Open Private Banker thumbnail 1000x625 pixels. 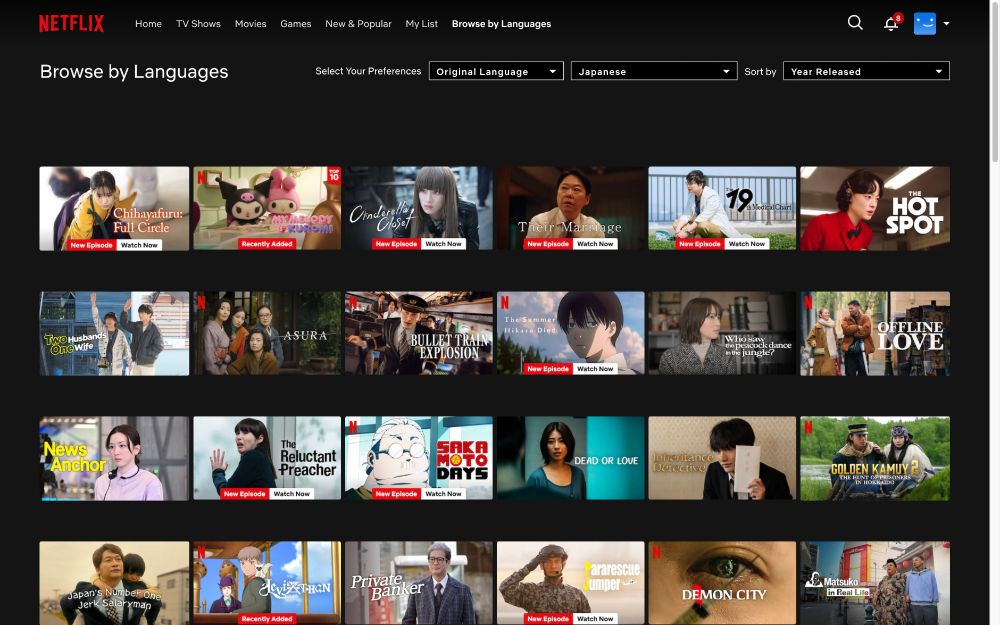(419, 583)
